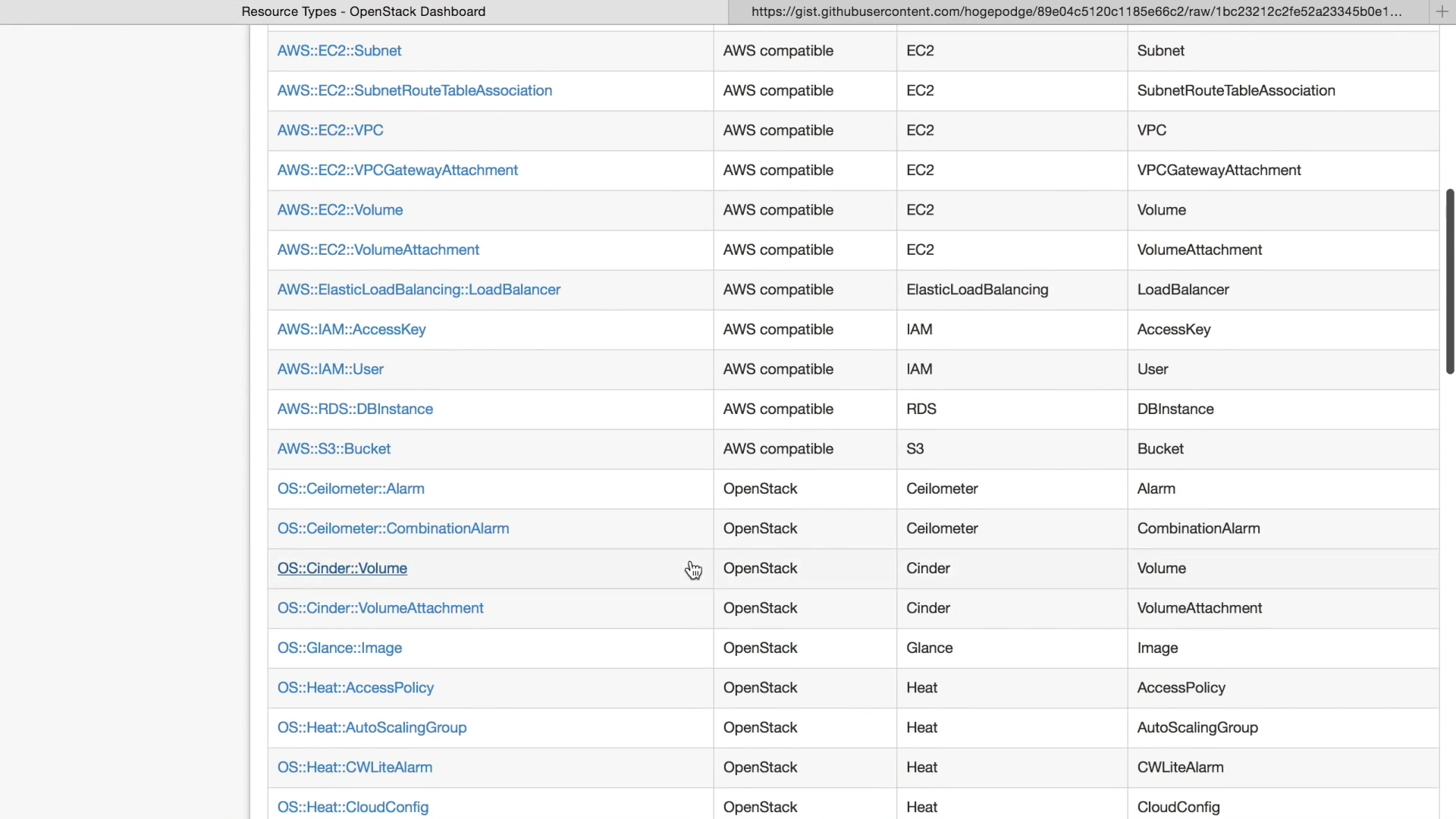Switch to gist.githubusercontent.com tab
The width and height of the screenshot is (1456, 819).
(1076, 11)
